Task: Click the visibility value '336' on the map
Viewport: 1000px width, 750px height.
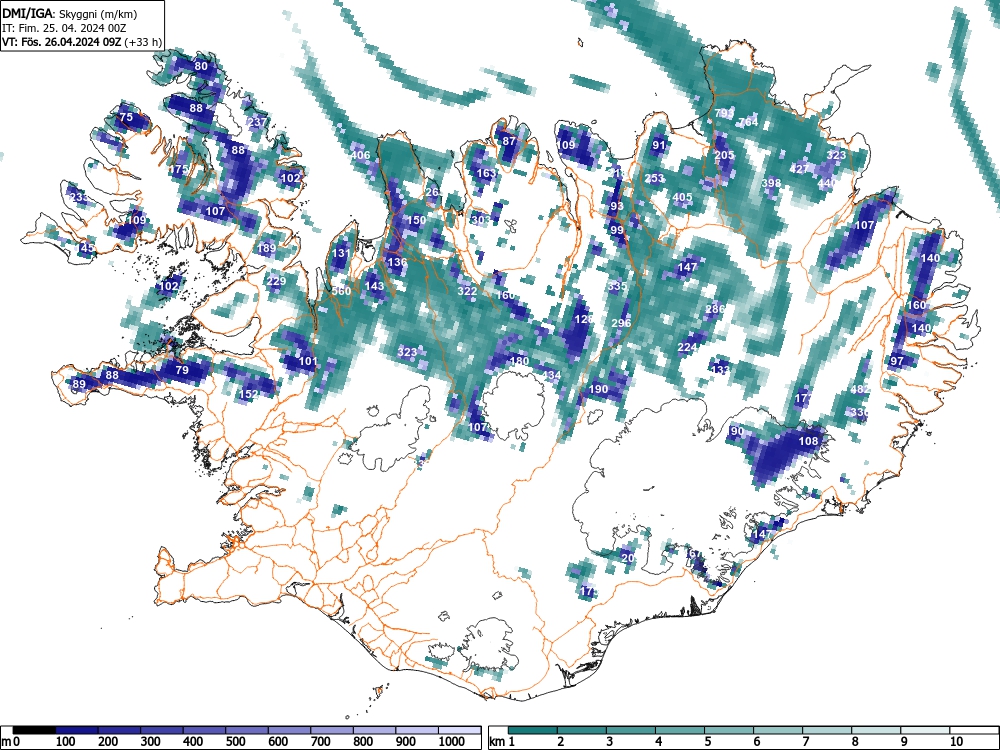Action: (860, 413)
